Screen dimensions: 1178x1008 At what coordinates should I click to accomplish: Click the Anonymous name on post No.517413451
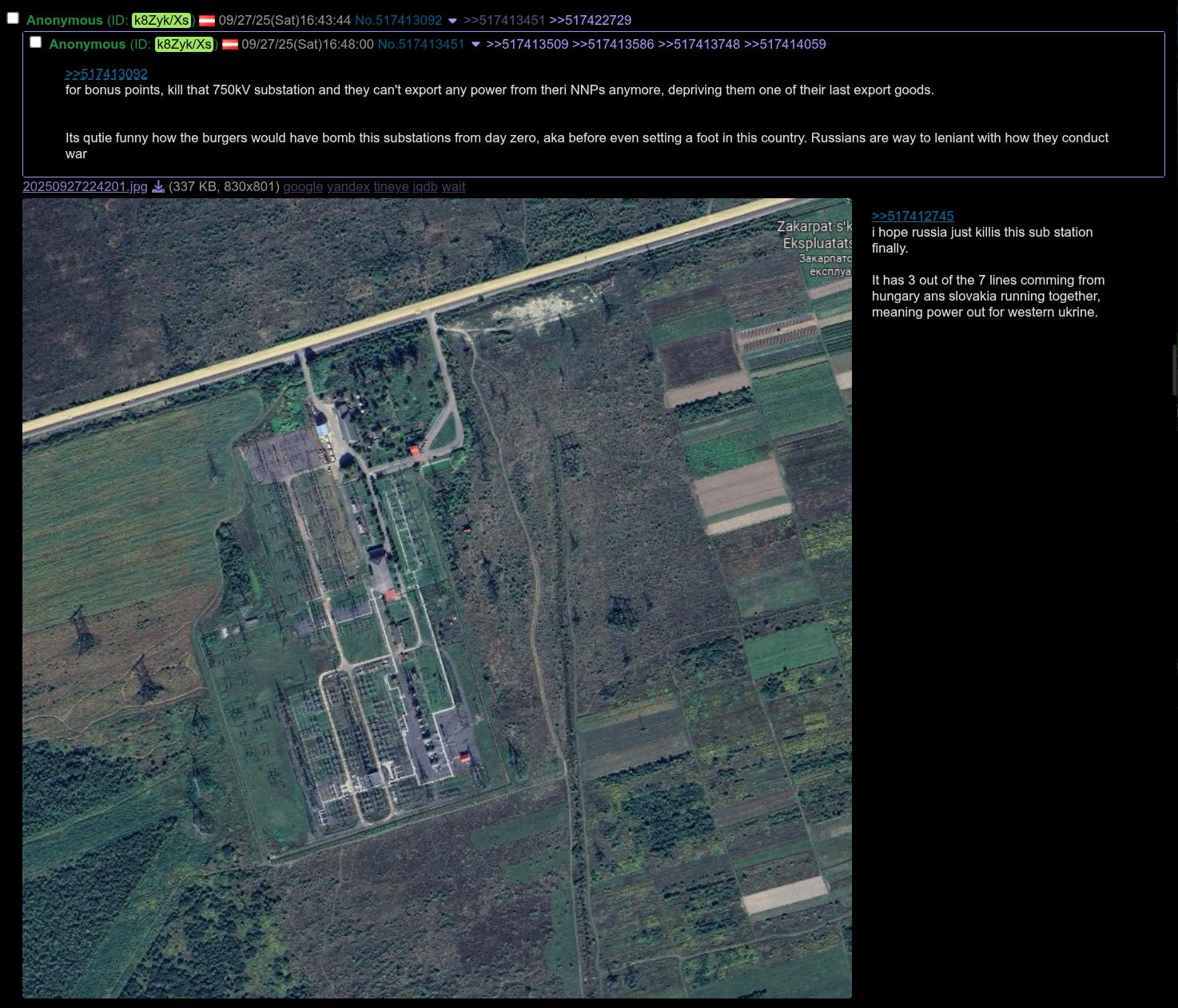[87, 44]
